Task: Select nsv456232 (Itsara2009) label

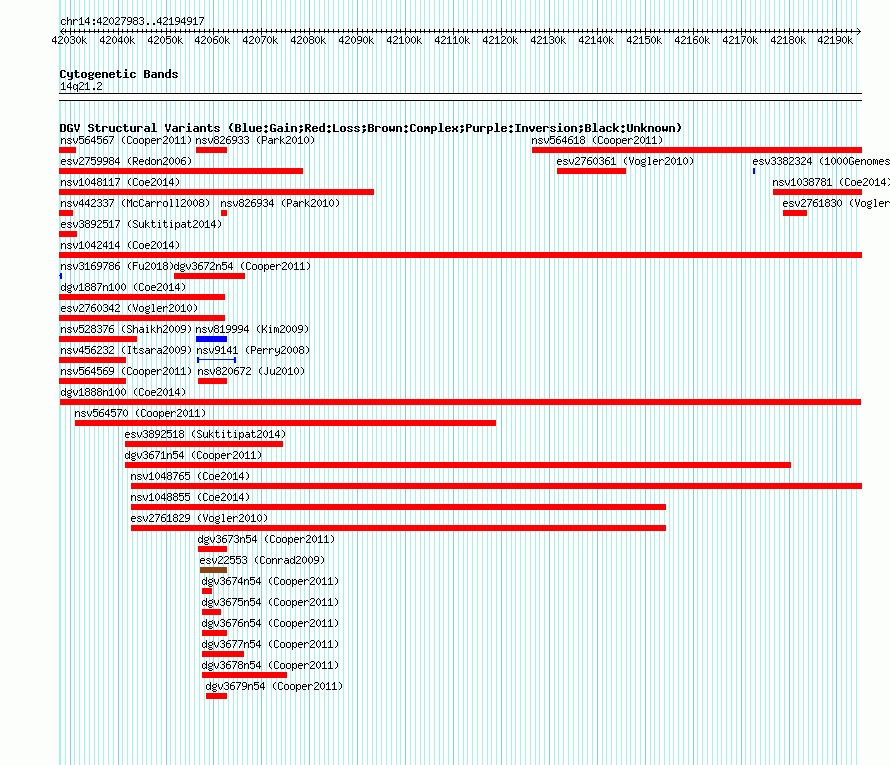Action: pos(126,350)
